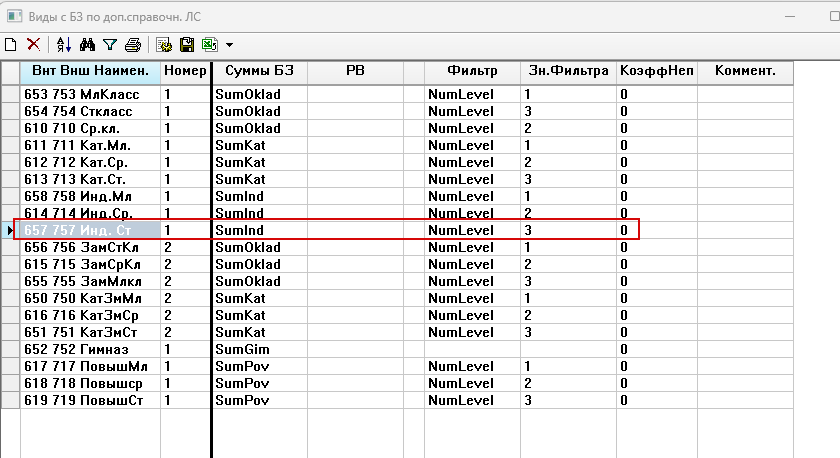Open search with the binoculars icon
The height and width of the screenshot is (458, 840).
coord(87,44)
